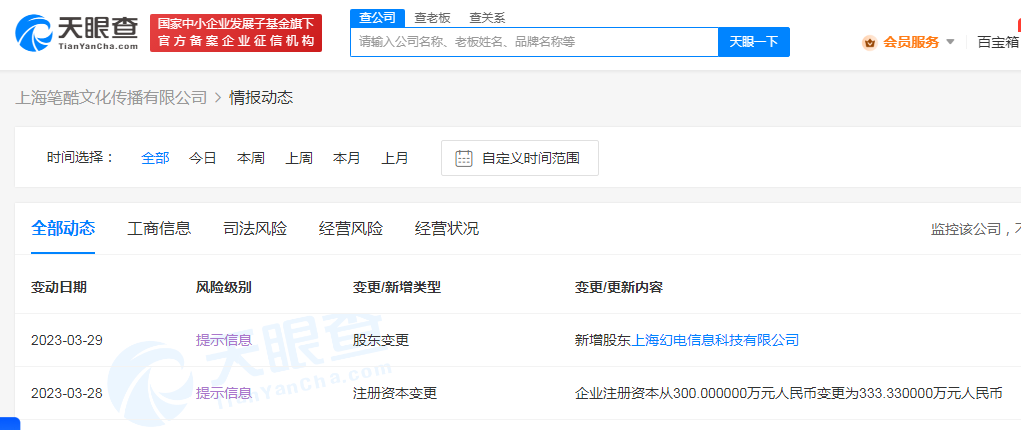Click the crown icon beside 会员服务
1021x430 pixels.
pyautogui.click(x=869, y=43)
